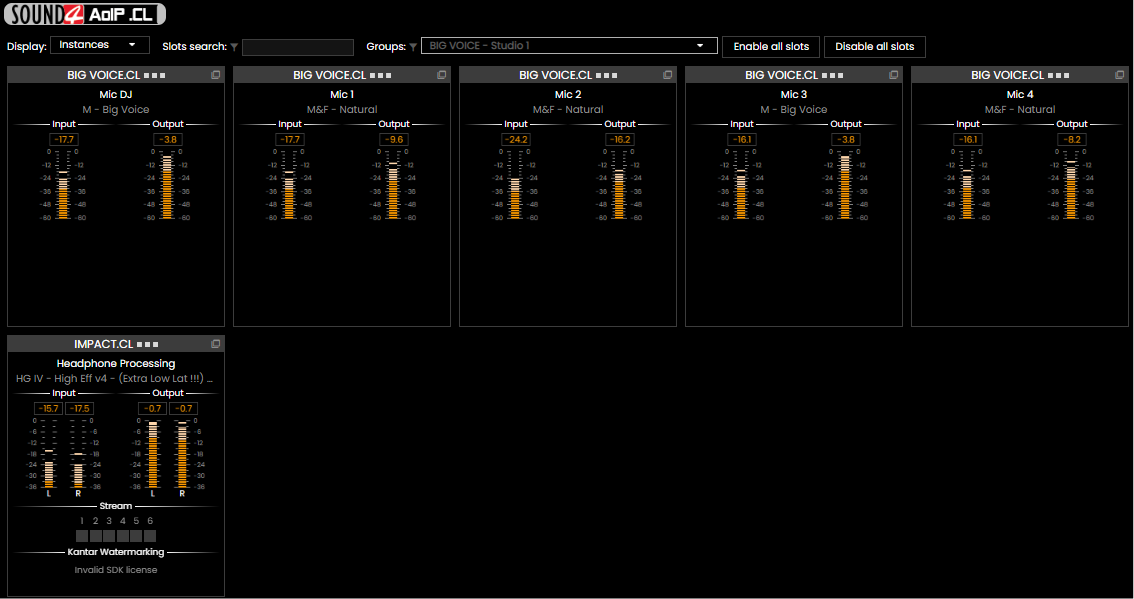The image size is (1134, 599).
Task: Click Mic 3 input value -16.1
Action: tap(742, 140)
